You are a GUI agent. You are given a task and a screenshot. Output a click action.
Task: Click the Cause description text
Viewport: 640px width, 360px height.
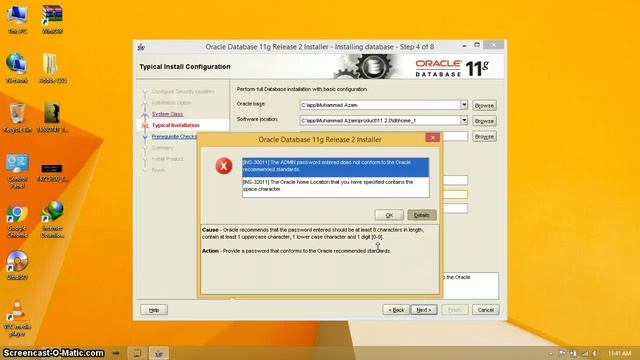313,233
